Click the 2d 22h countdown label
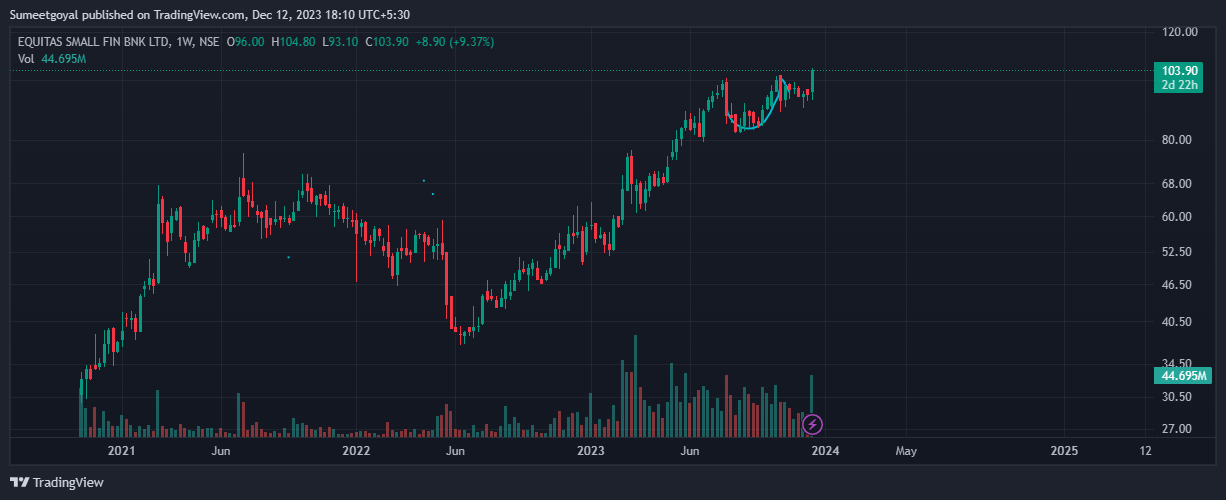The height and width of the screenshot is (500, 1226). click(x=1180, y=85)
